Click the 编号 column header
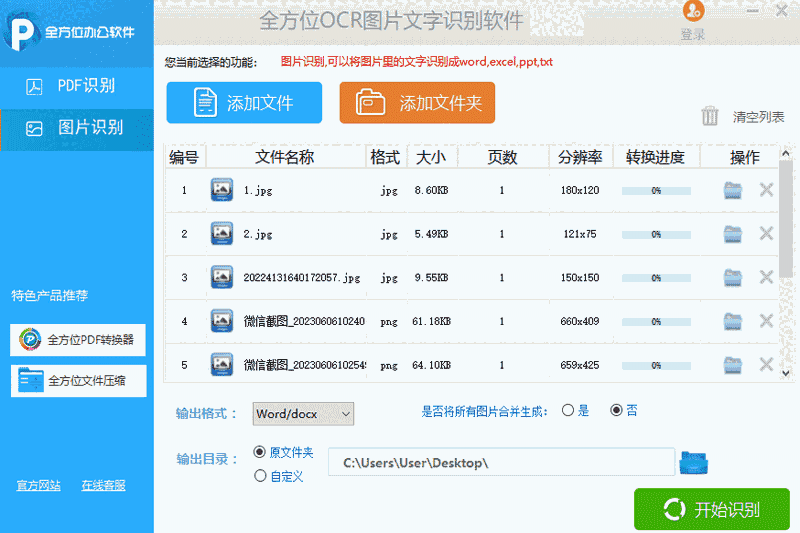 pos(185,157)
